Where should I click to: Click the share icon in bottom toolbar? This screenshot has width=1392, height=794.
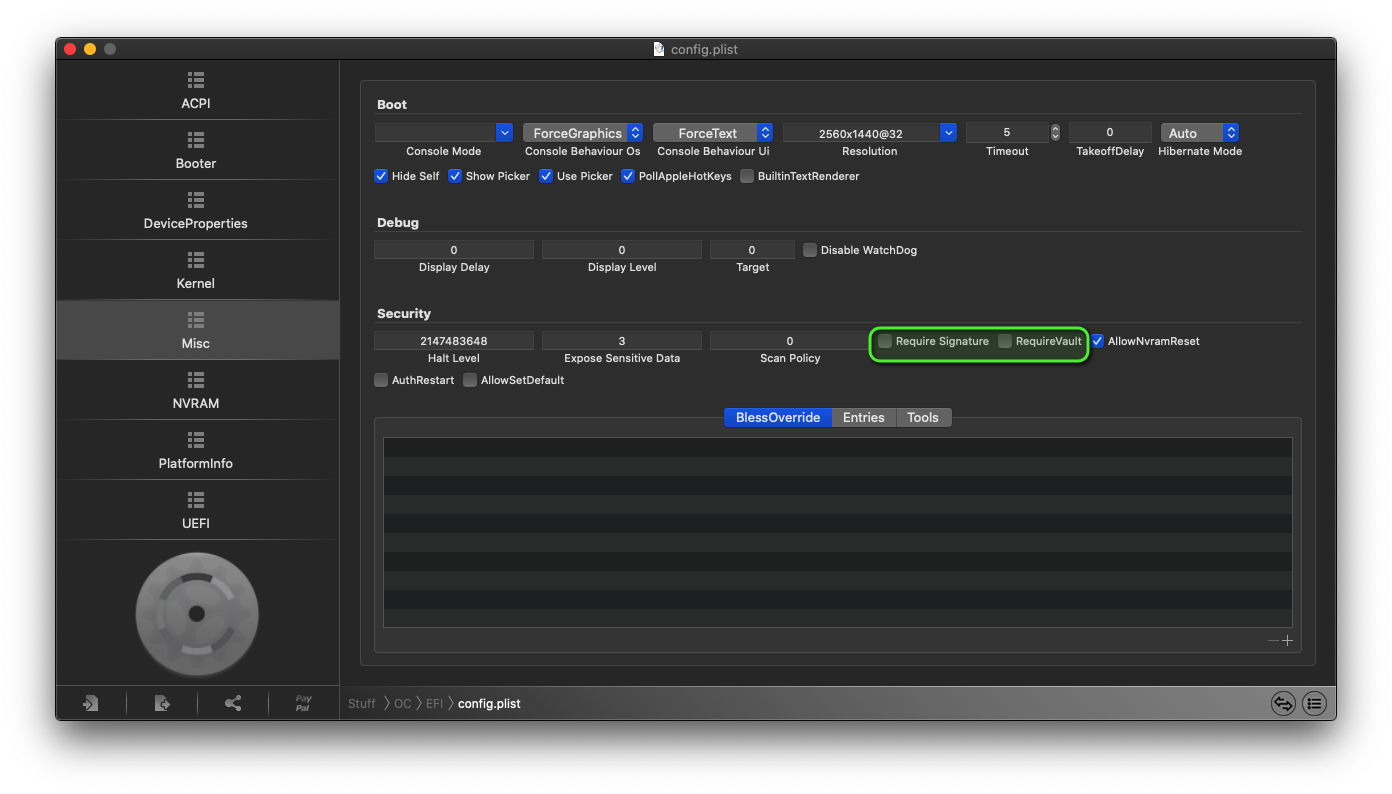click(x=233, y=704)
